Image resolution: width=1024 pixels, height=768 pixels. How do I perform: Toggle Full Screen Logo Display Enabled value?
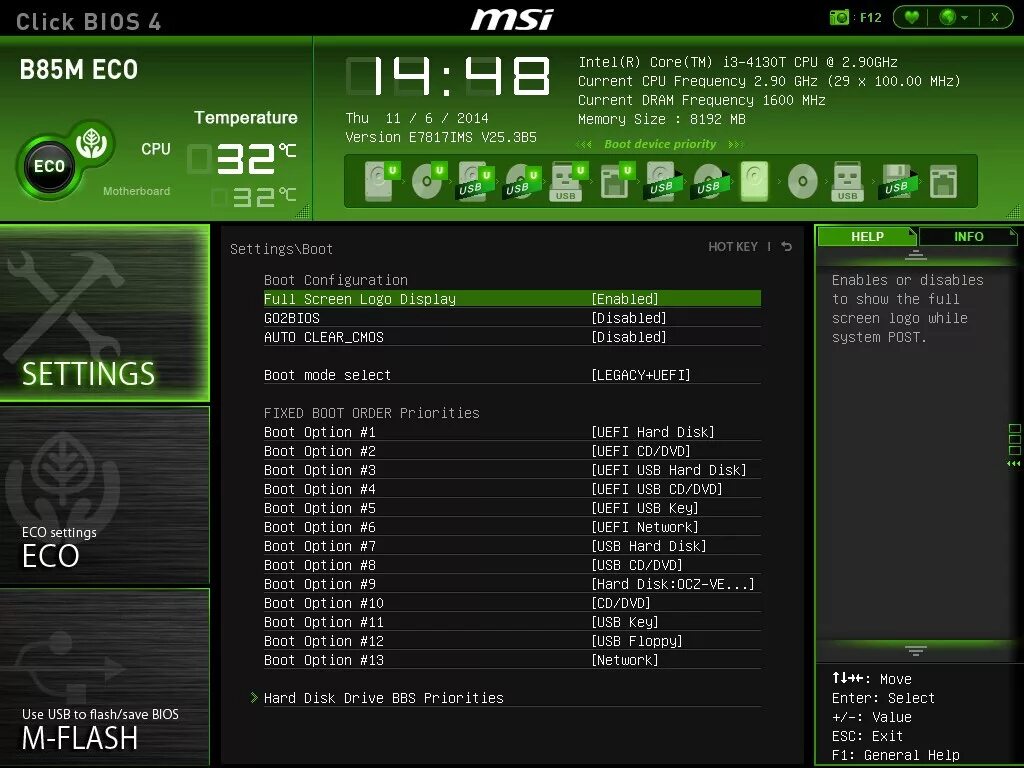point(625,299)
